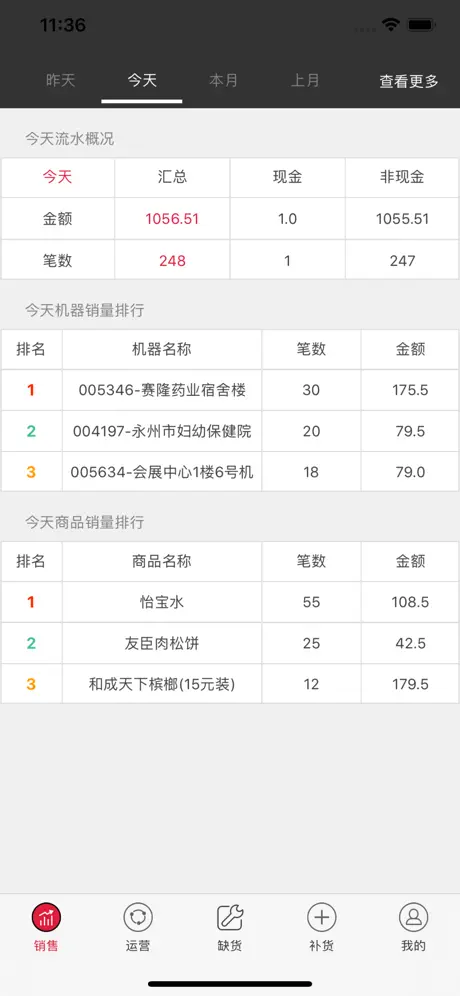The image size is (460, 996).
Task: Tap the status bar time 11:36
Action: (x=63, y=25)
